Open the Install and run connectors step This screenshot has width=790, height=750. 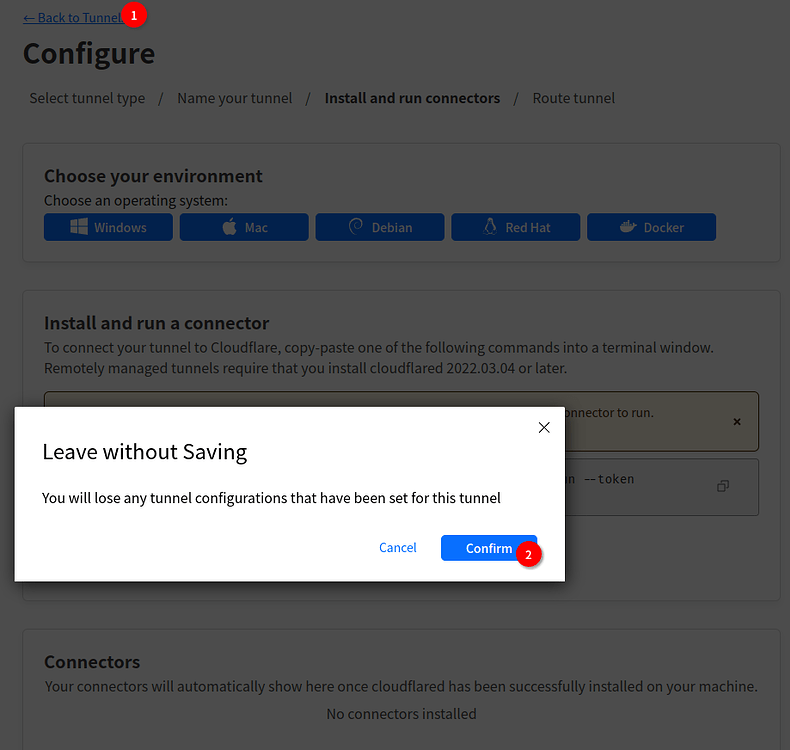pos(412,98)
